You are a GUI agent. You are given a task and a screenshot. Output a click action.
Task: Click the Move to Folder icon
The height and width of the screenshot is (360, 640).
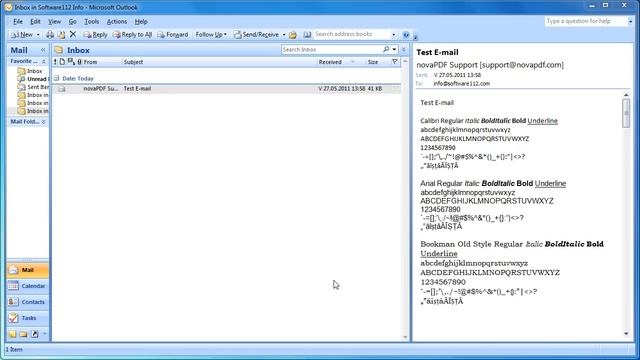click(61, 35)
